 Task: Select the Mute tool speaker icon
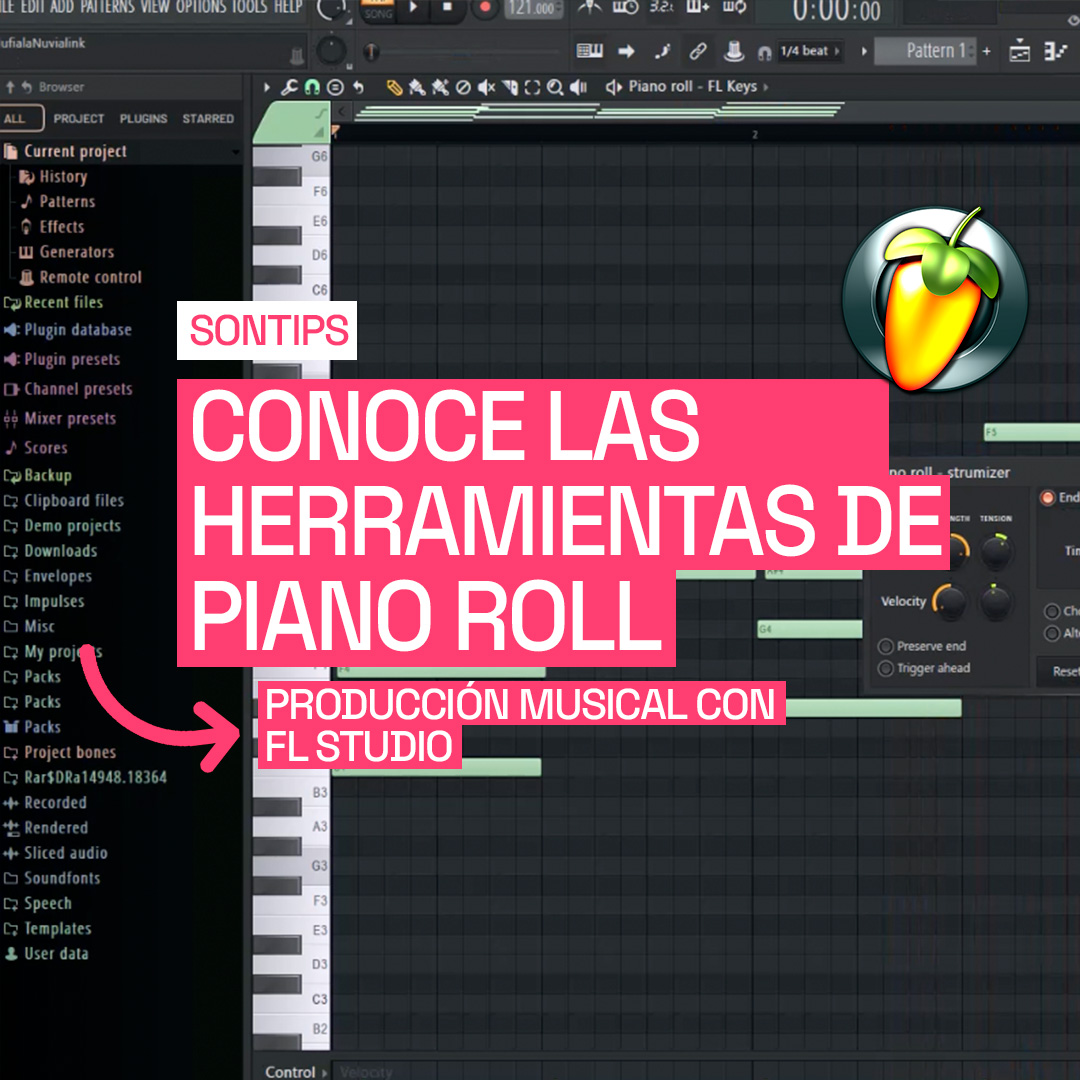(x=486, y=88)
